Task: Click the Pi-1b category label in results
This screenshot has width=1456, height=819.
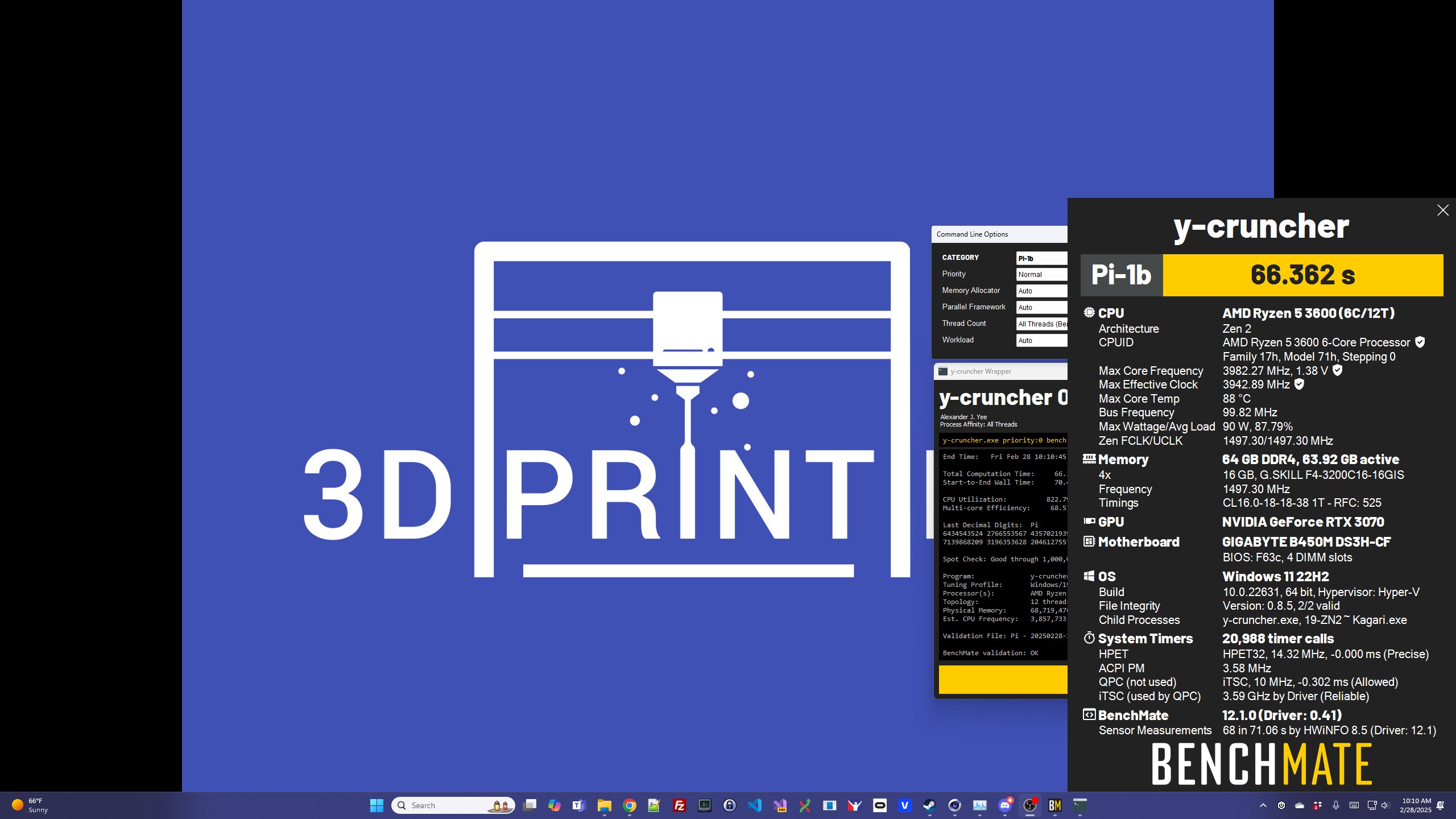Action: (x=1121, y=275)
